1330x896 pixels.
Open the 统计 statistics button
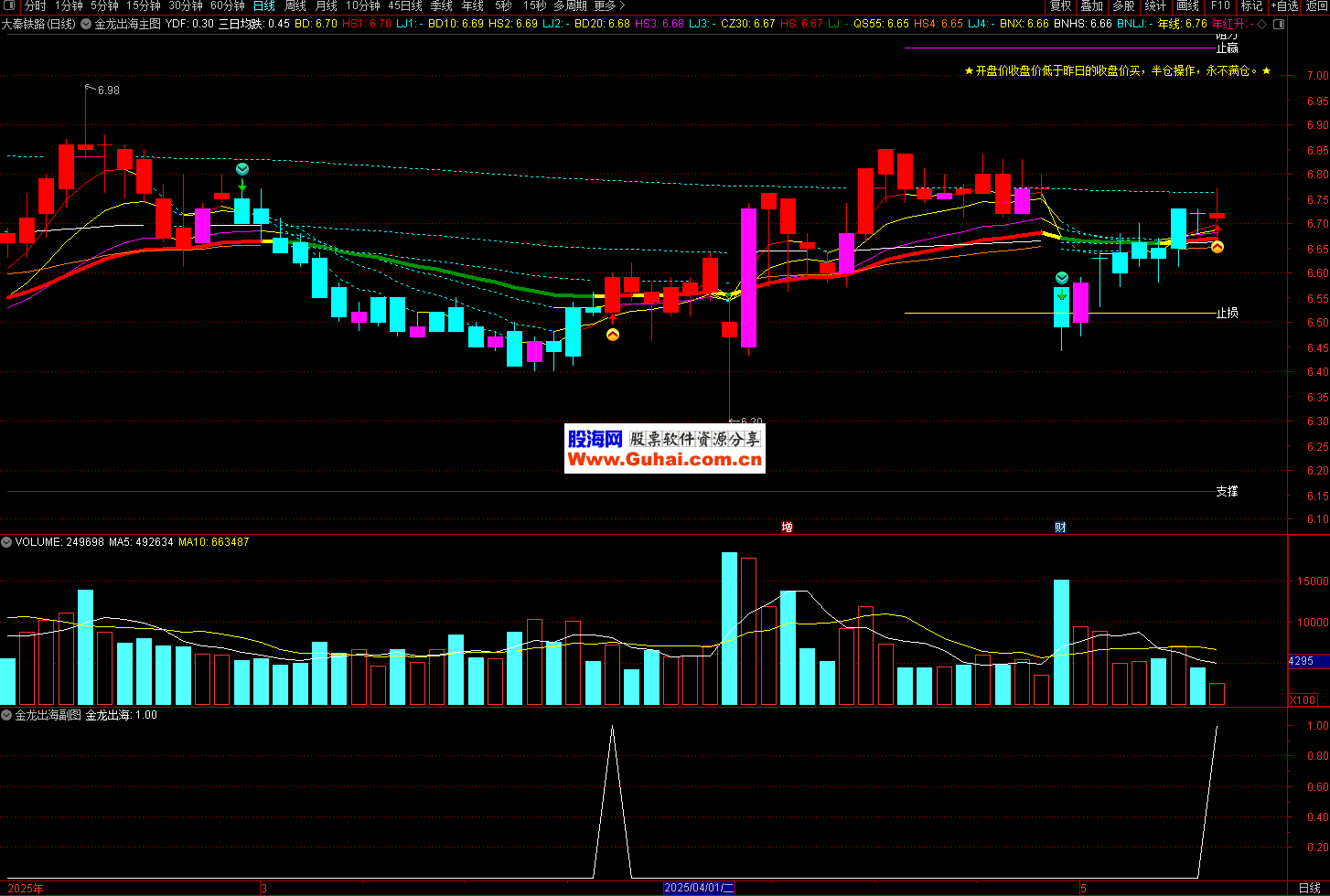[x=1155, y=6]
